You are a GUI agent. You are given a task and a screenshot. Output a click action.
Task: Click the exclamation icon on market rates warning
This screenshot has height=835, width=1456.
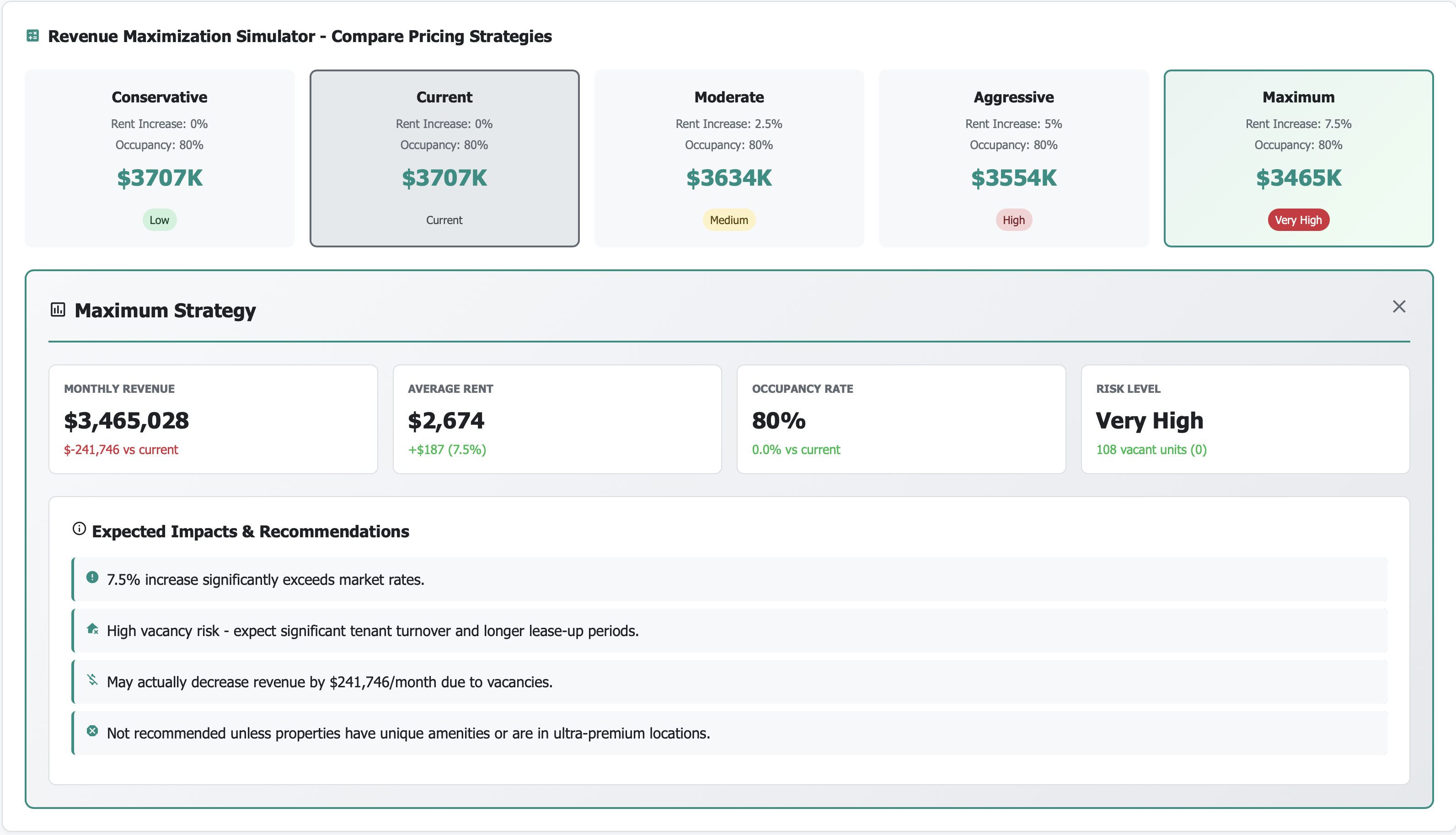click(x=92, y=578)
